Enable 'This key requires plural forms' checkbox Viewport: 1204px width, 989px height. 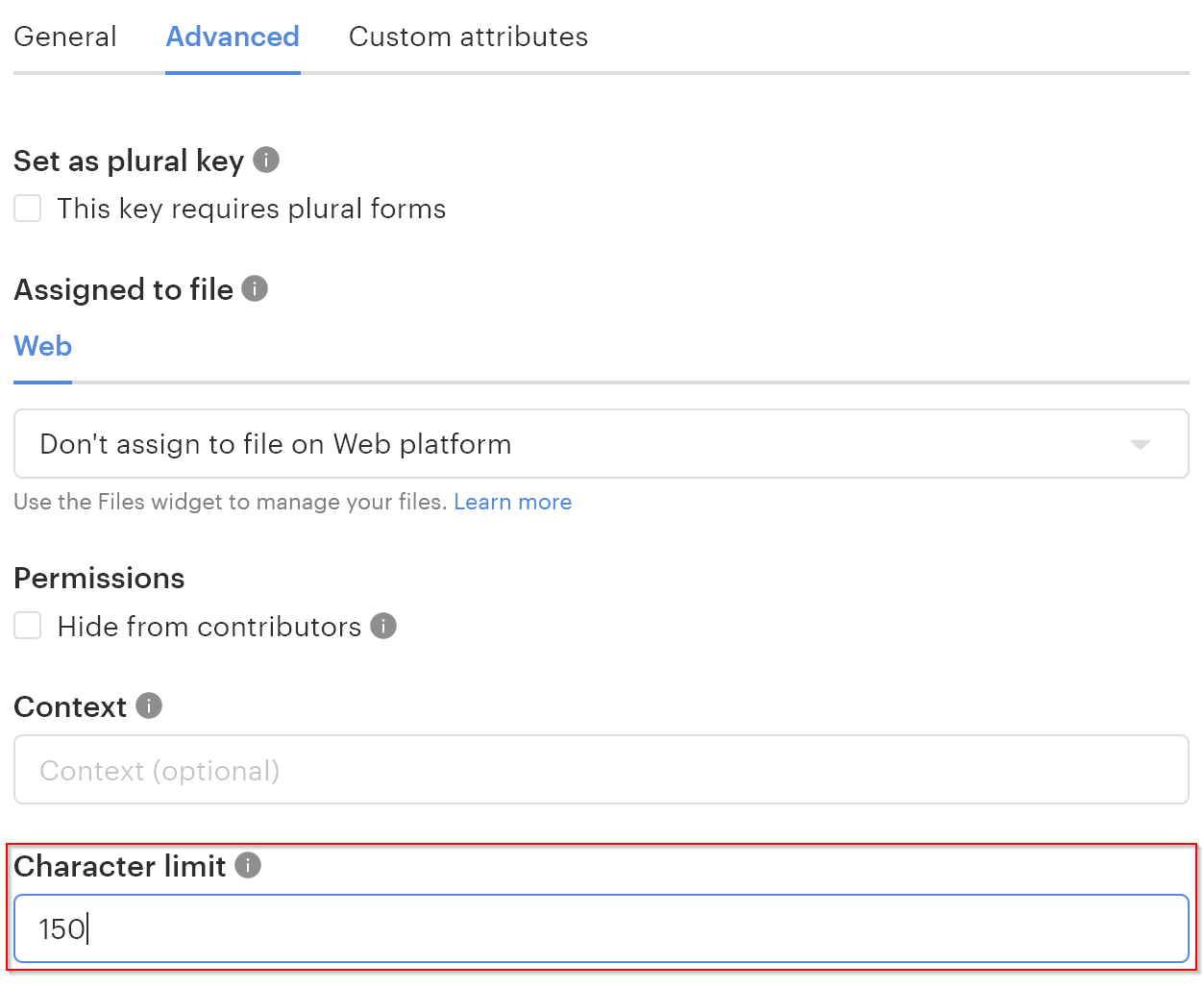[27, 209]
